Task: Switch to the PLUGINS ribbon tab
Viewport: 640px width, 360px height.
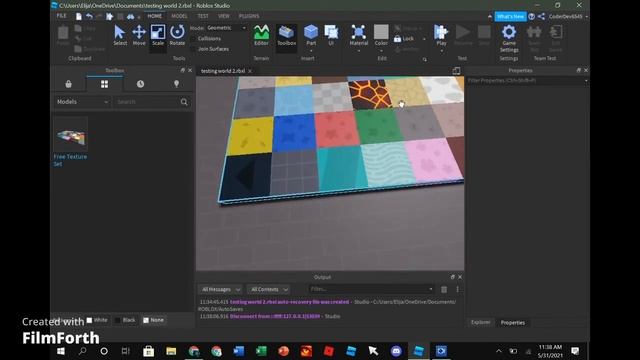Action: pos(249,16)
